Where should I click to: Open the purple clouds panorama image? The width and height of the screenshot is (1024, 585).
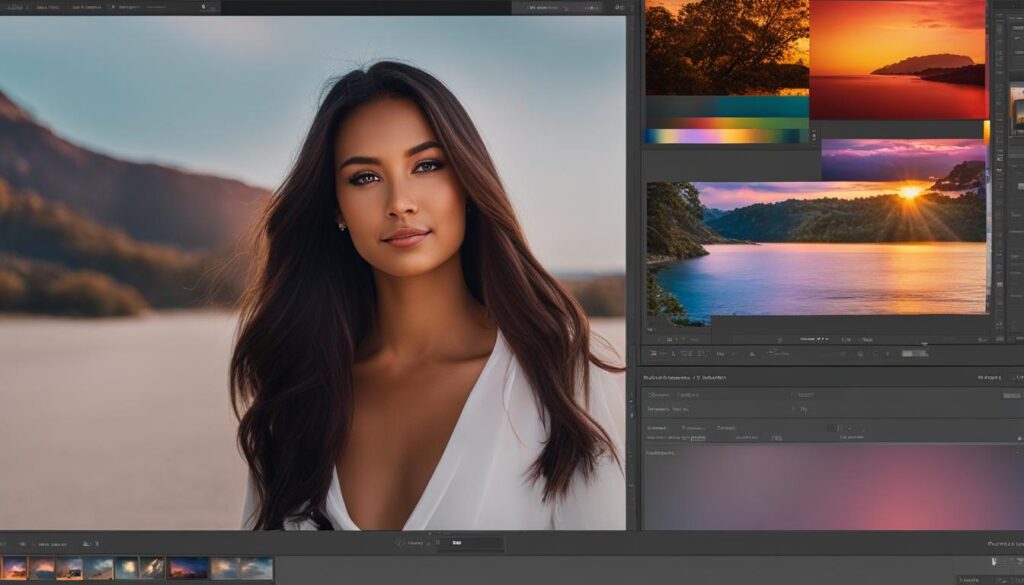click(903, 159)
